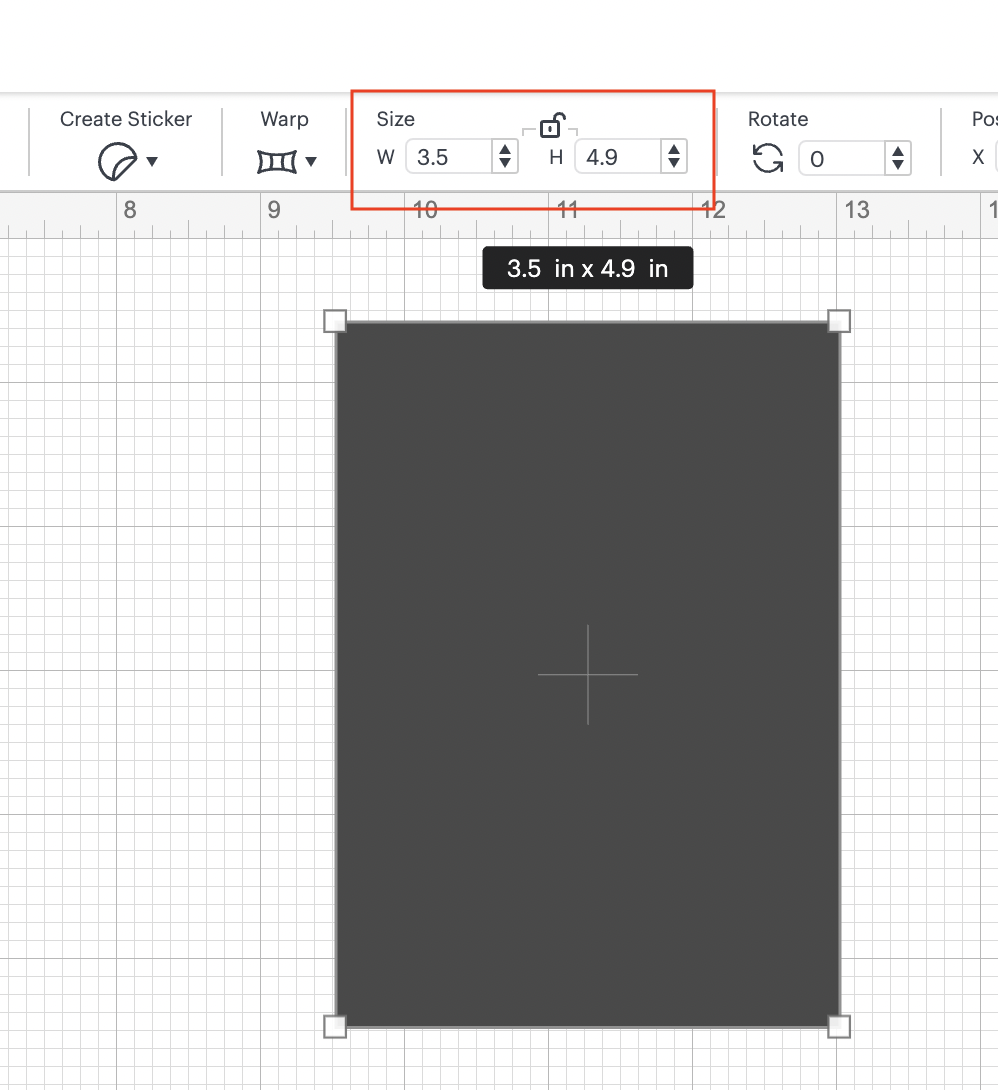Increase rotation with up arrow

click(898, 150)
